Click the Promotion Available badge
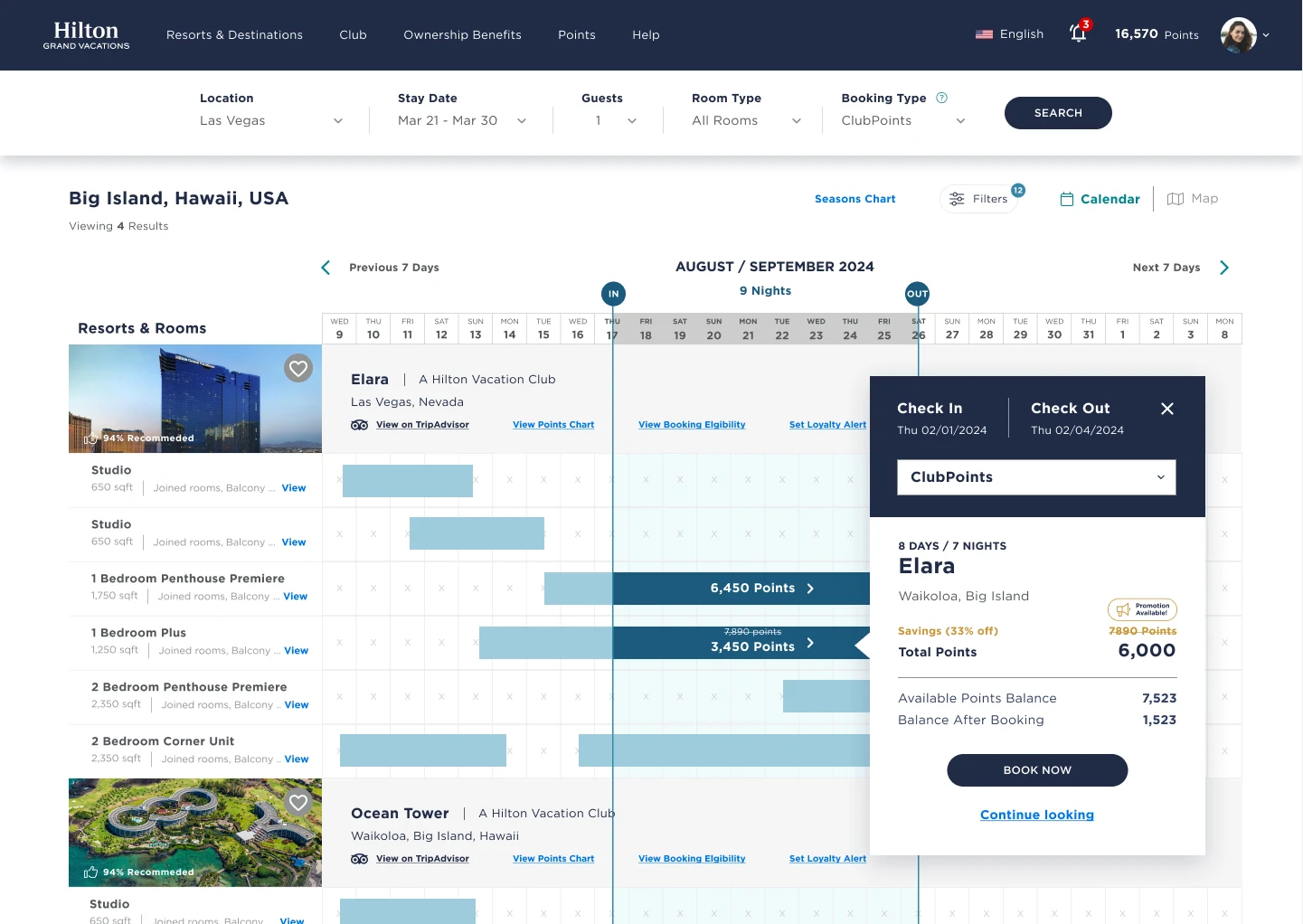This screenshot has height=924, width=1303. coord(1142,609)
